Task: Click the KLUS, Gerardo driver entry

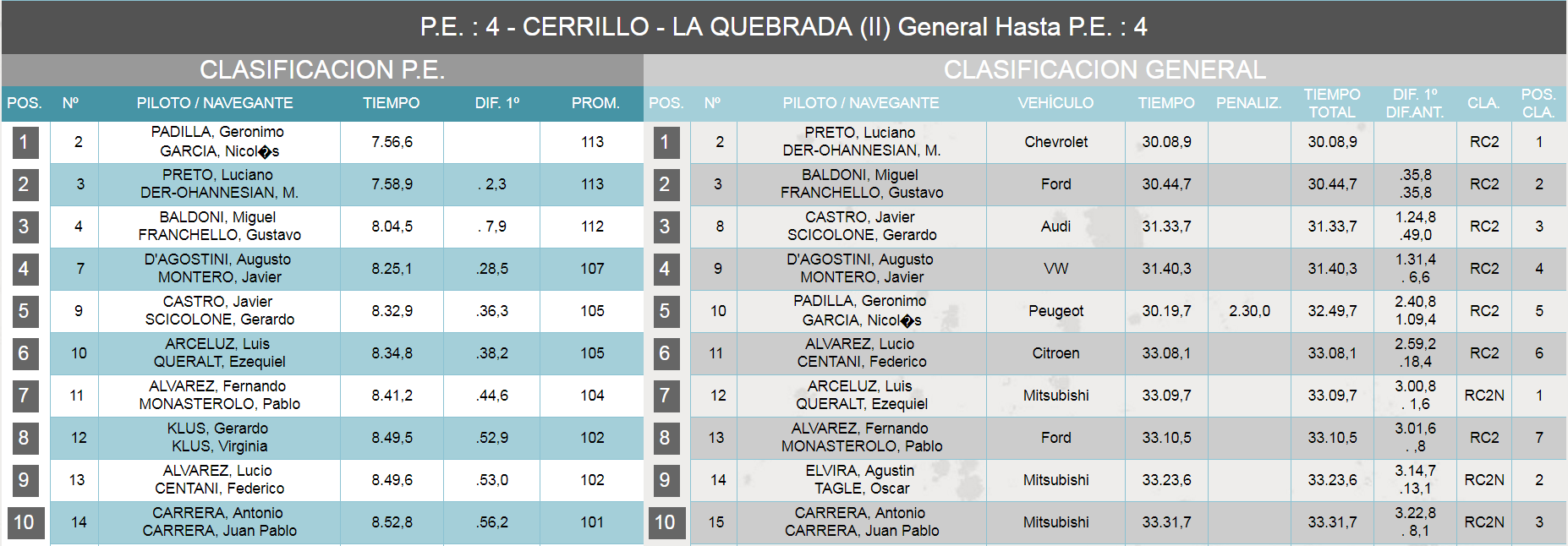Action: pyautogui.click(x=218, y=429)
